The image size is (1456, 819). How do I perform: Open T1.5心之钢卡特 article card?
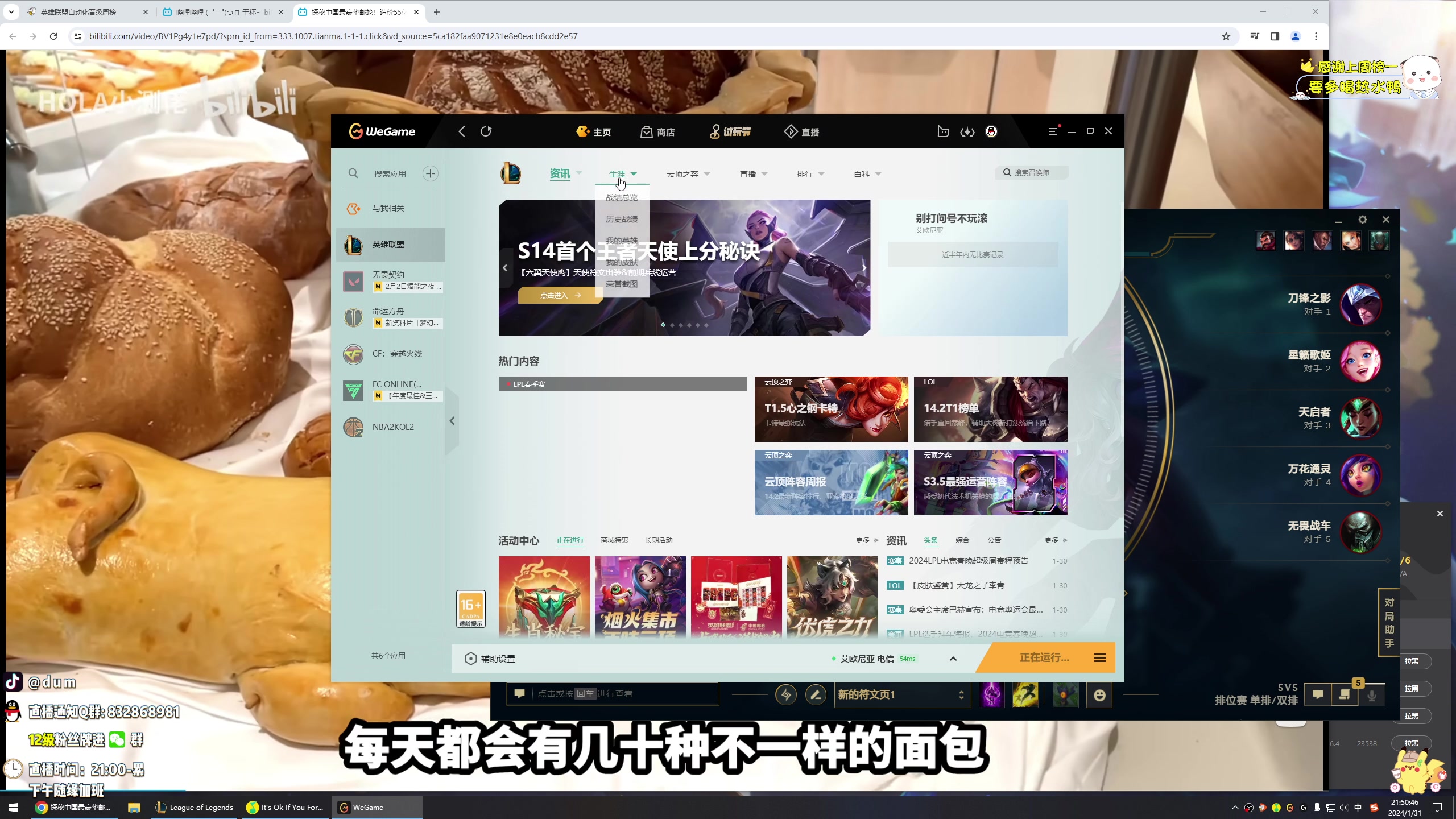(831, 409)
